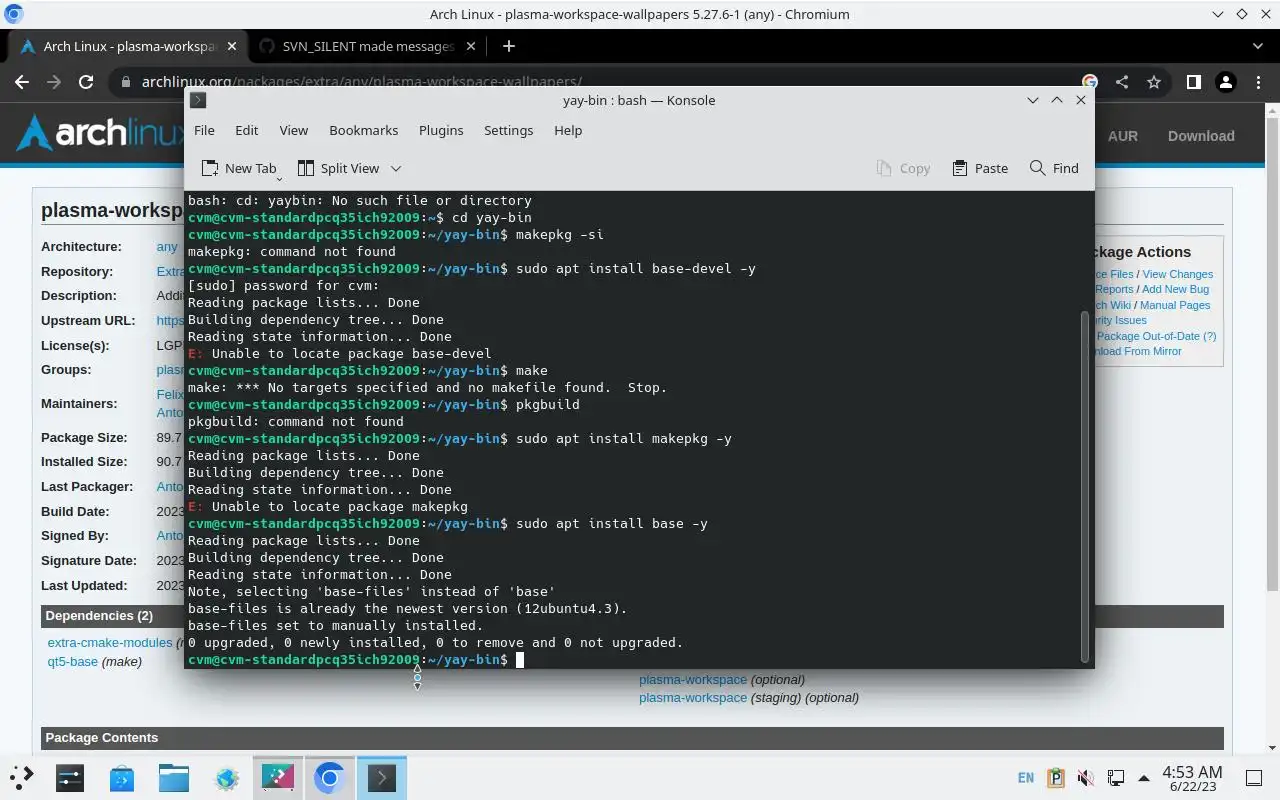This screenshot has height=800, width=1280.
Task: Go back in Chromium
Action: click(22, 82)
